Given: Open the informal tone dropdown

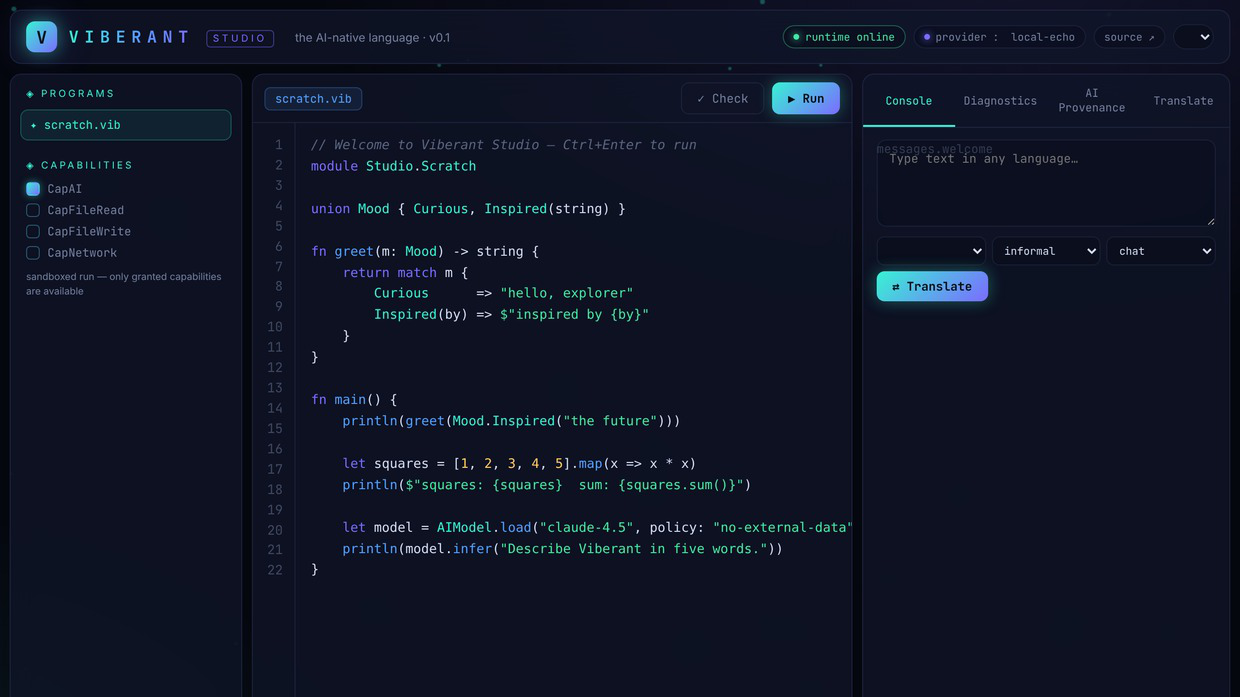Looking at the screenshot, I should (x=1046, y=251).
